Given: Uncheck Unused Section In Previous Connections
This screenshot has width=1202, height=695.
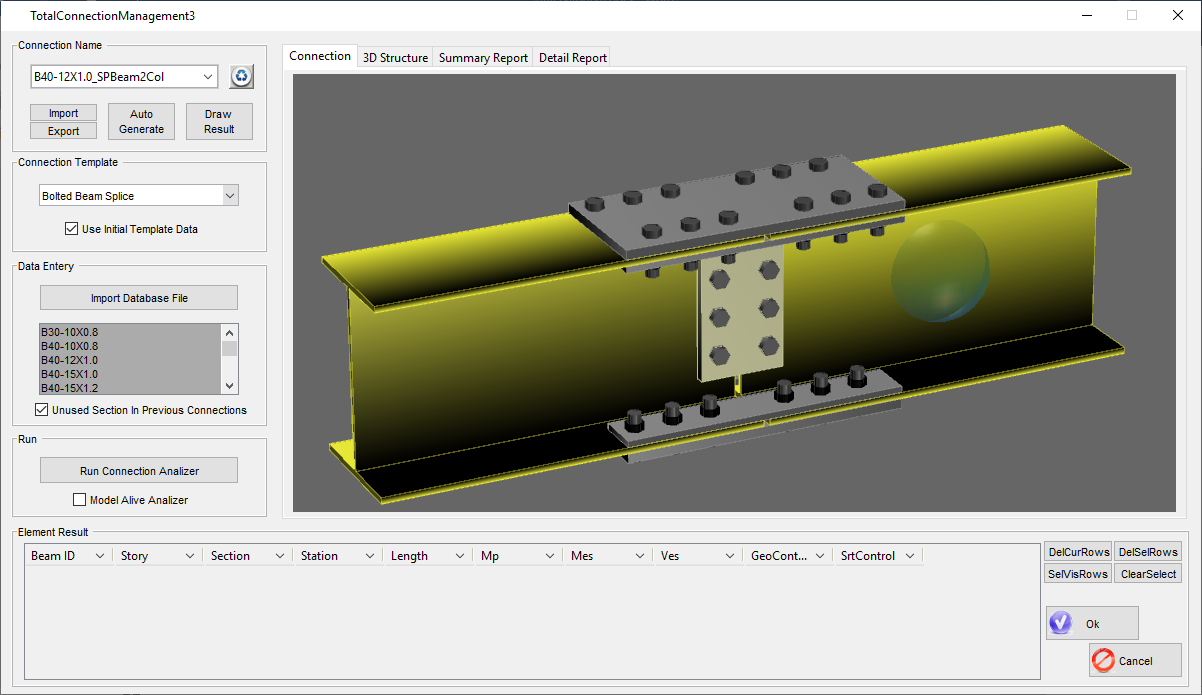Looking at the screenshot, I should click(x=42, y=410).
